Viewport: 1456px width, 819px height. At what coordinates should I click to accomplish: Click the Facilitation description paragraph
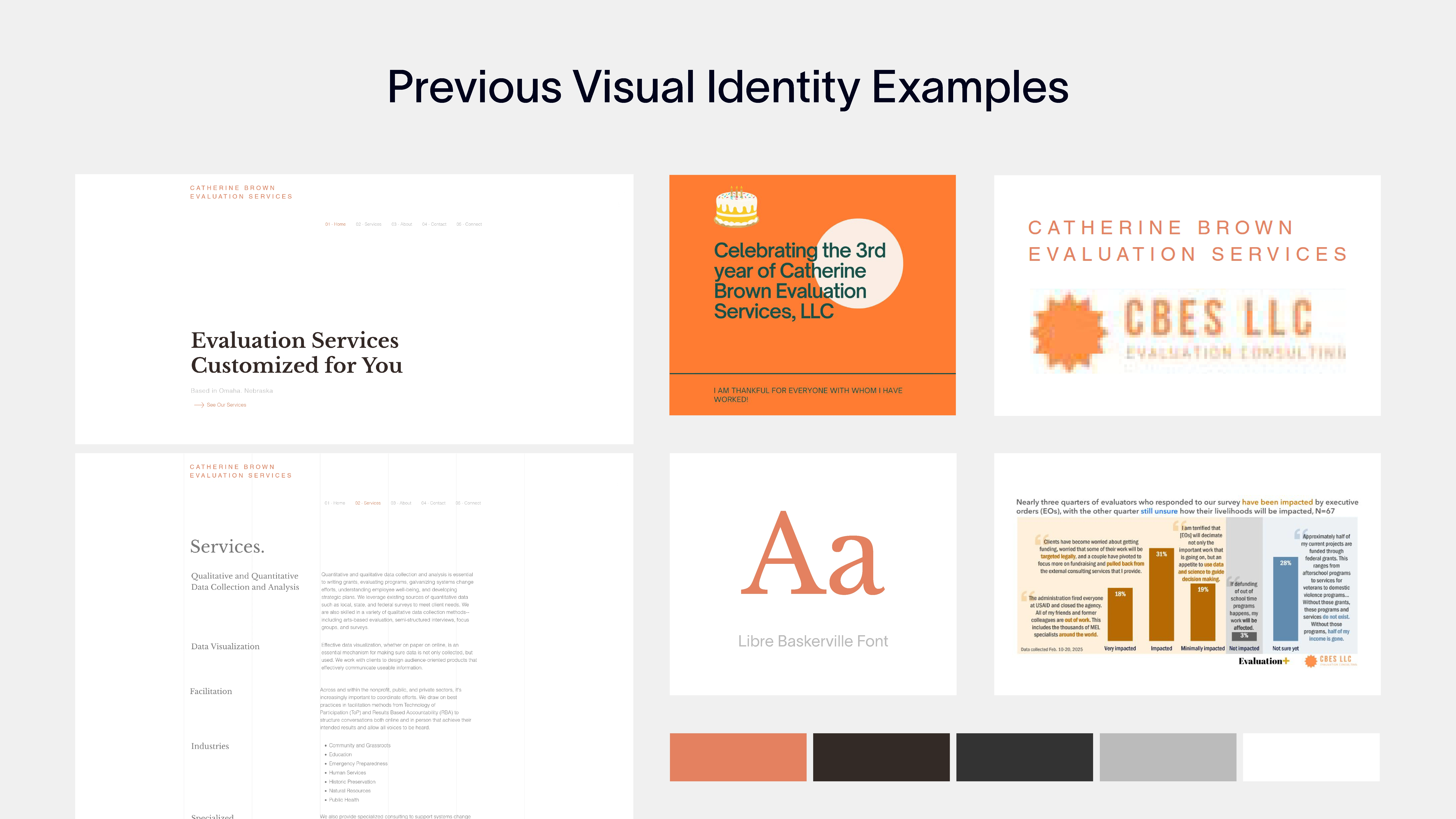396,709
